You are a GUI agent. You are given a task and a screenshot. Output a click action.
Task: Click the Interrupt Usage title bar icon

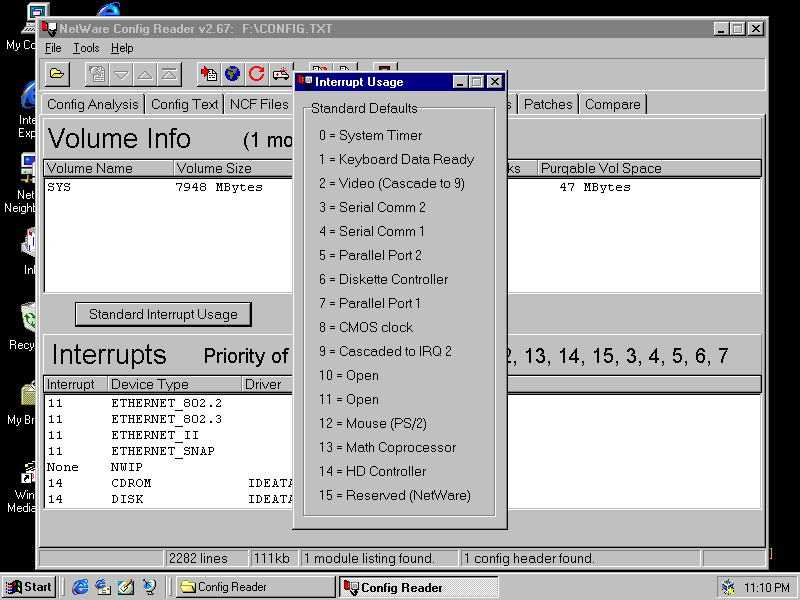[305, 82]
